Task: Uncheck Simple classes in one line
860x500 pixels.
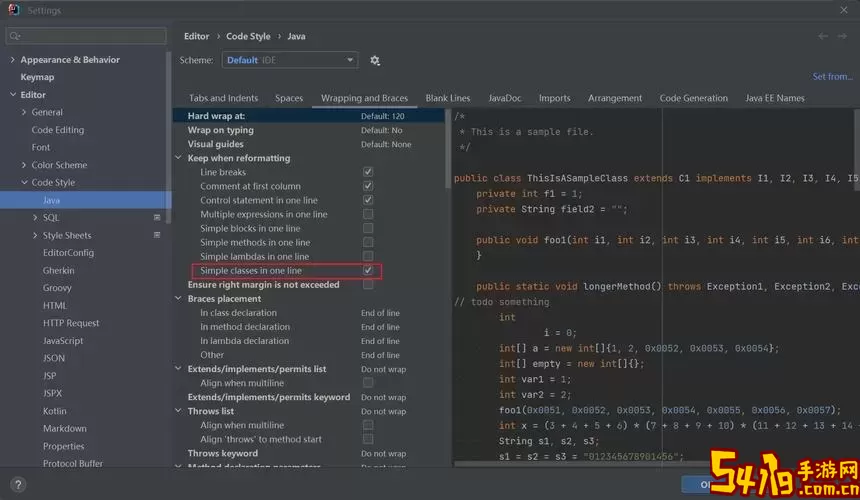Action: (x=368, y=270)
